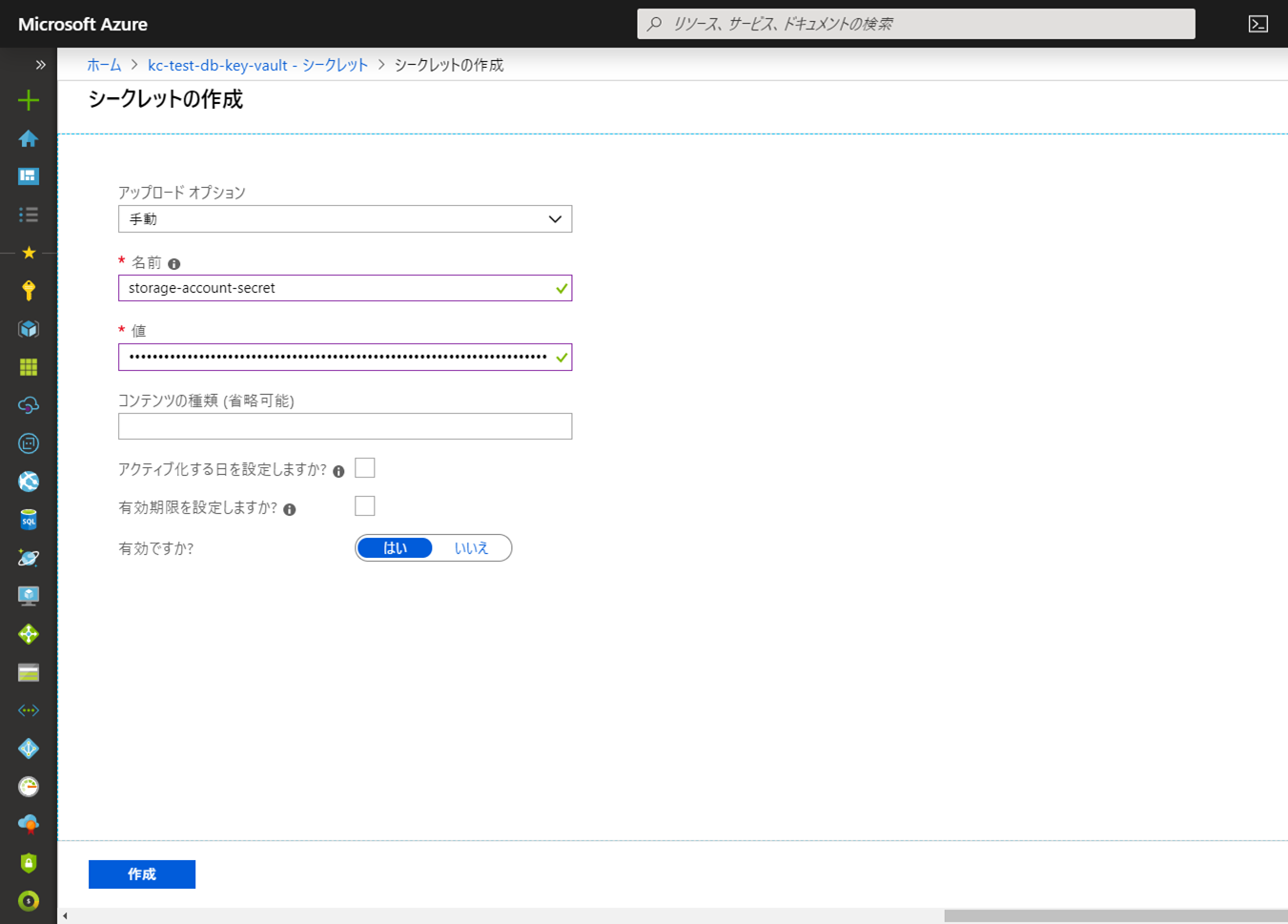Check the activation date checkbox

click(365, 468)
